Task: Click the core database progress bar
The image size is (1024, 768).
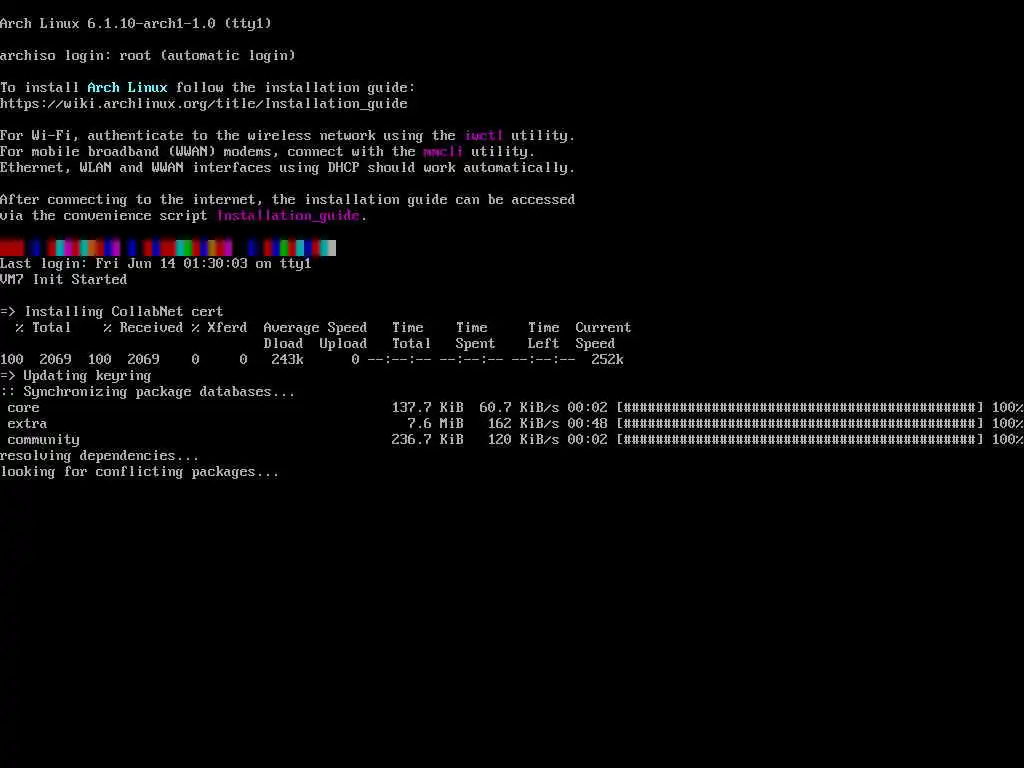Action: [800, 408]
